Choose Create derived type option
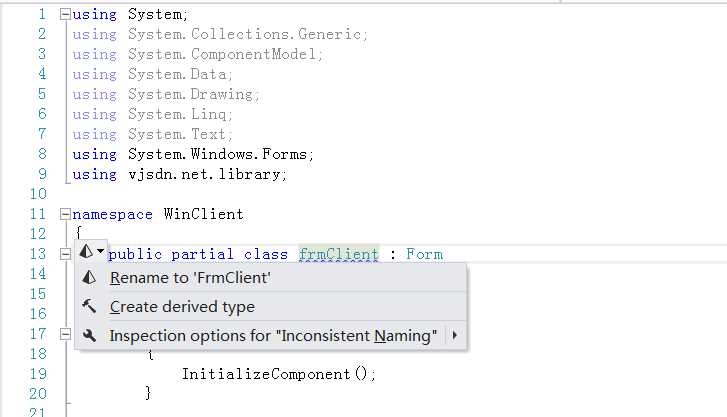727x417 pixels. pyautogui.click(x=271, y=307)
